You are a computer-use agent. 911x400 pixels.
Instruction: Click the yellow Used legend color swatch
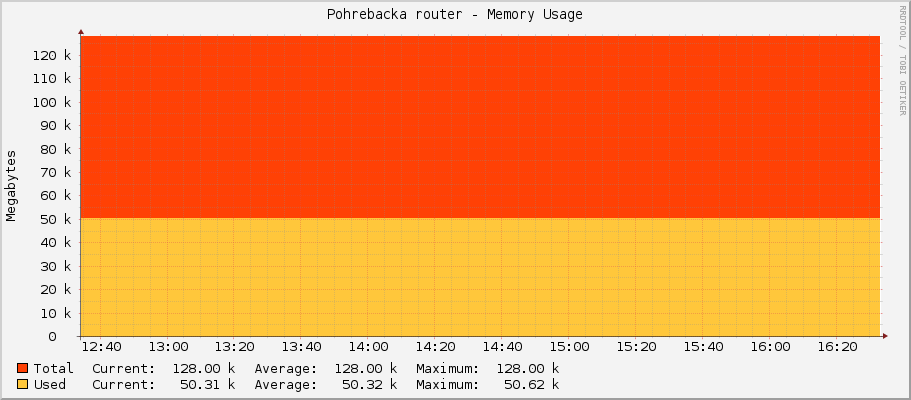[x=23, y=384]
